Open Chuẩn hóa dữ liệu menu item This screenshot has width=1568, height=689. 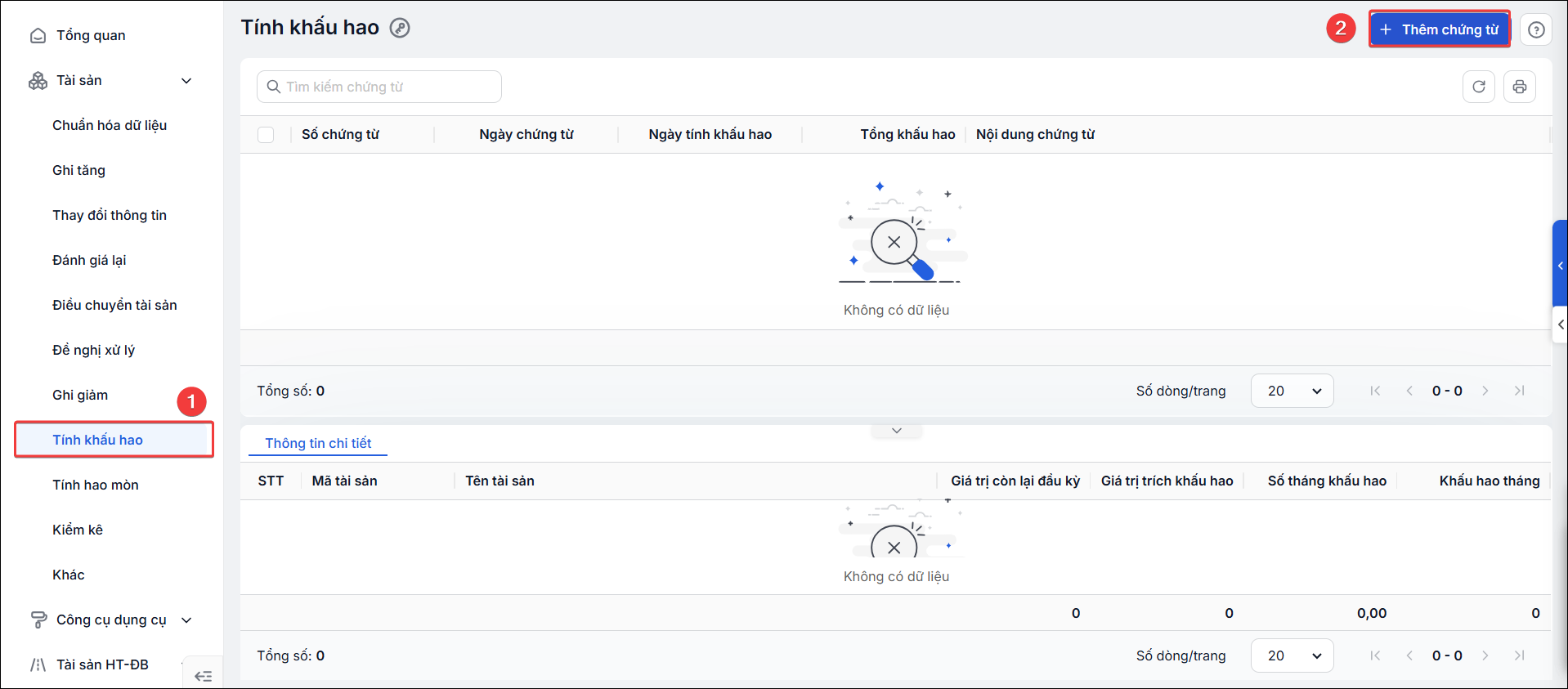(110, 125)
